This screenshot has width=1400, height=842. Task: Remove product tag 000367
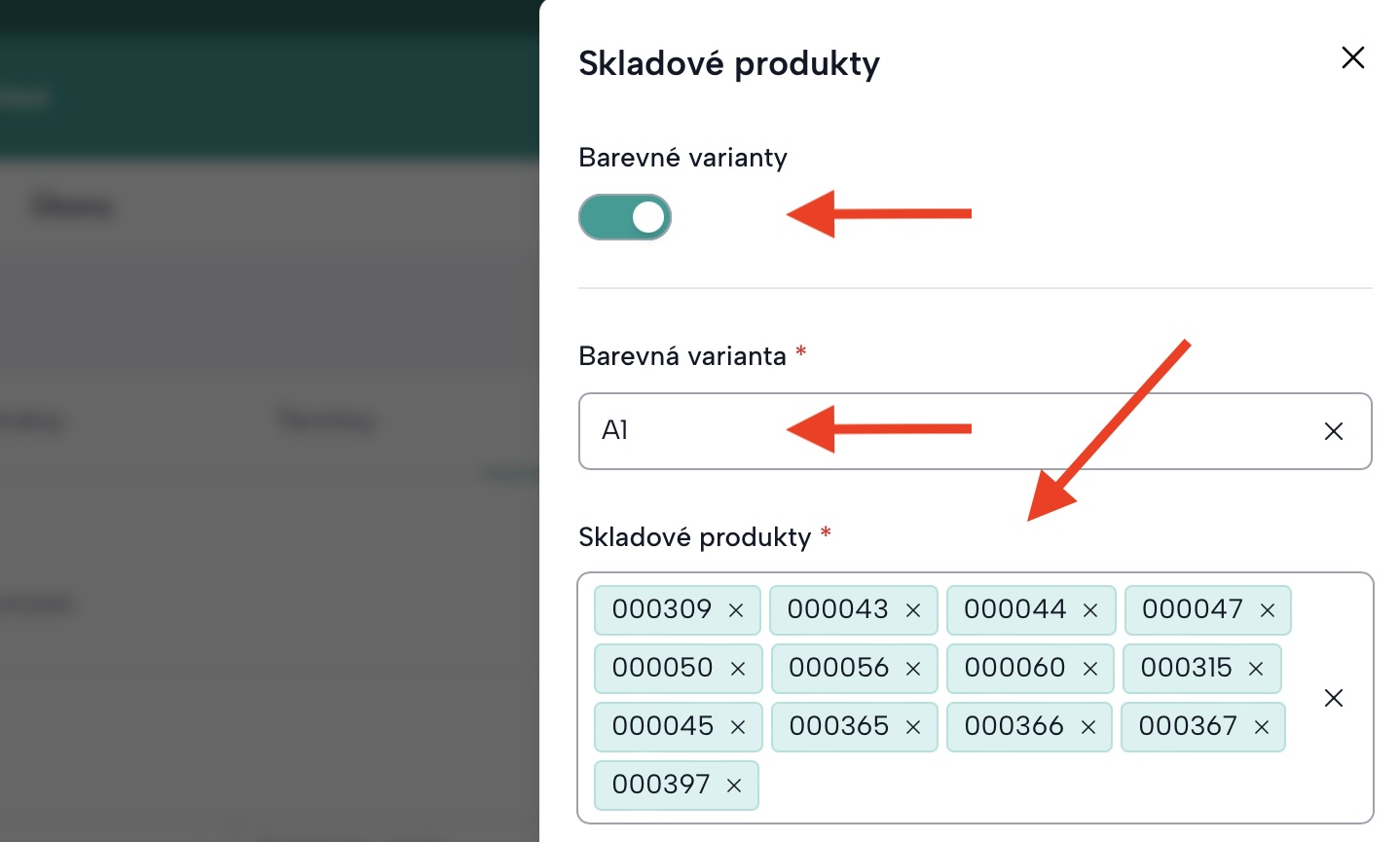tap(1262, 727)
